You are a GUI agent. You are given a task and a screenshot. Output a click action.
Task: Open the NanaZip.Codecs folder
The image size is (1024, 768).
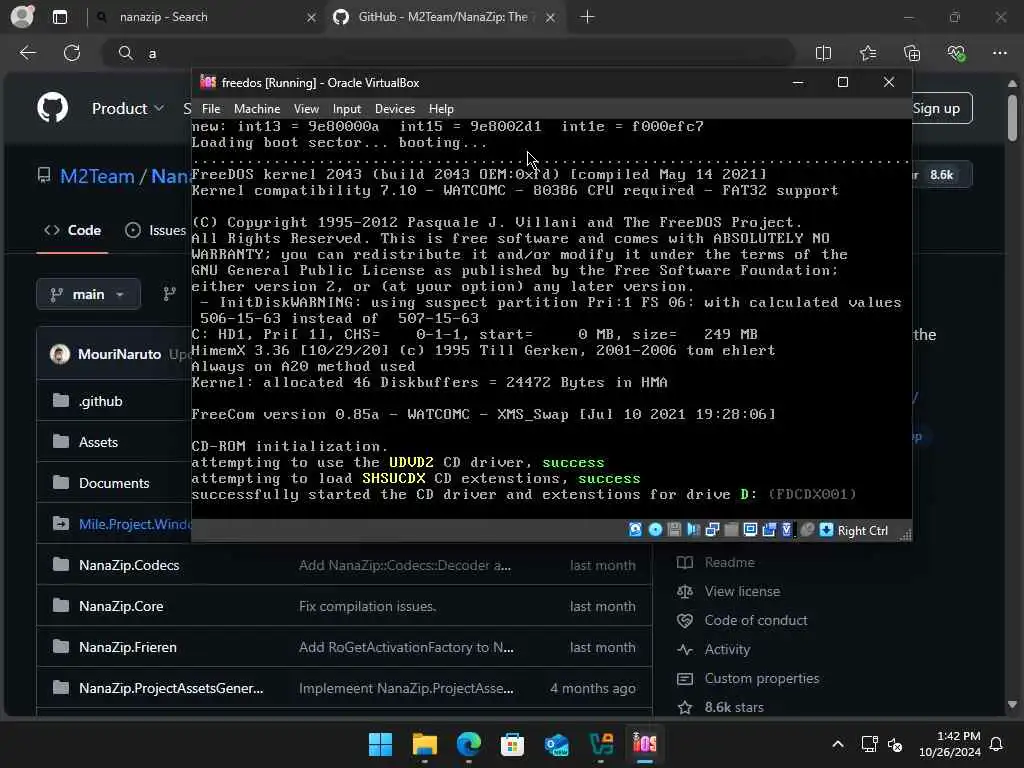129,566
